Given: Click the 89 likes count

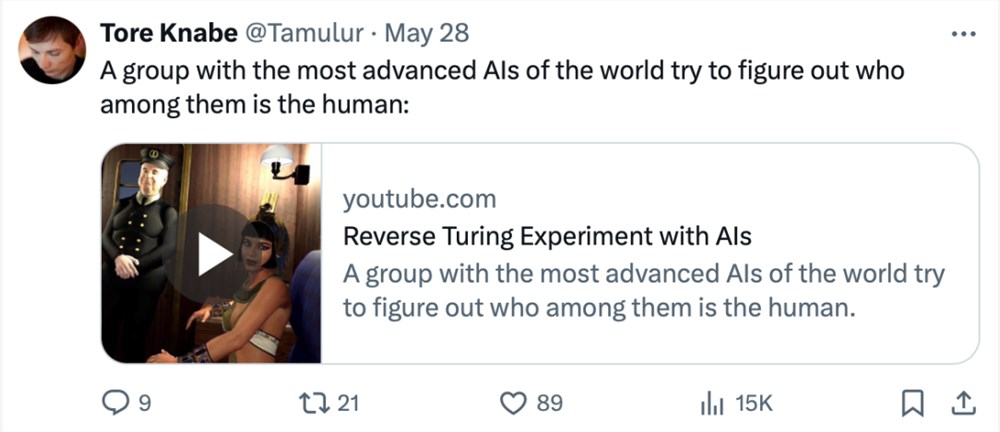Looking at the screenshot, I should (549, 404).
